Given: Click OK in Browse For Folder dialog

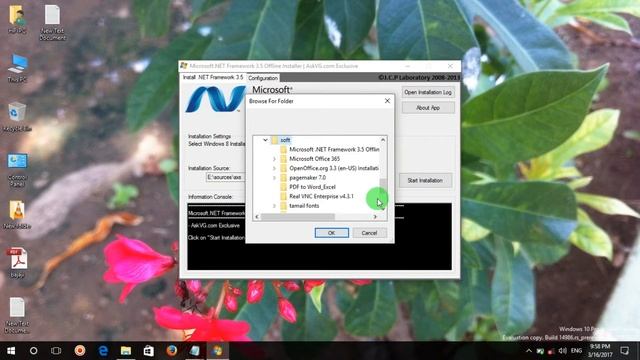Looking at the screenshot, I should [x=331, y=233].
